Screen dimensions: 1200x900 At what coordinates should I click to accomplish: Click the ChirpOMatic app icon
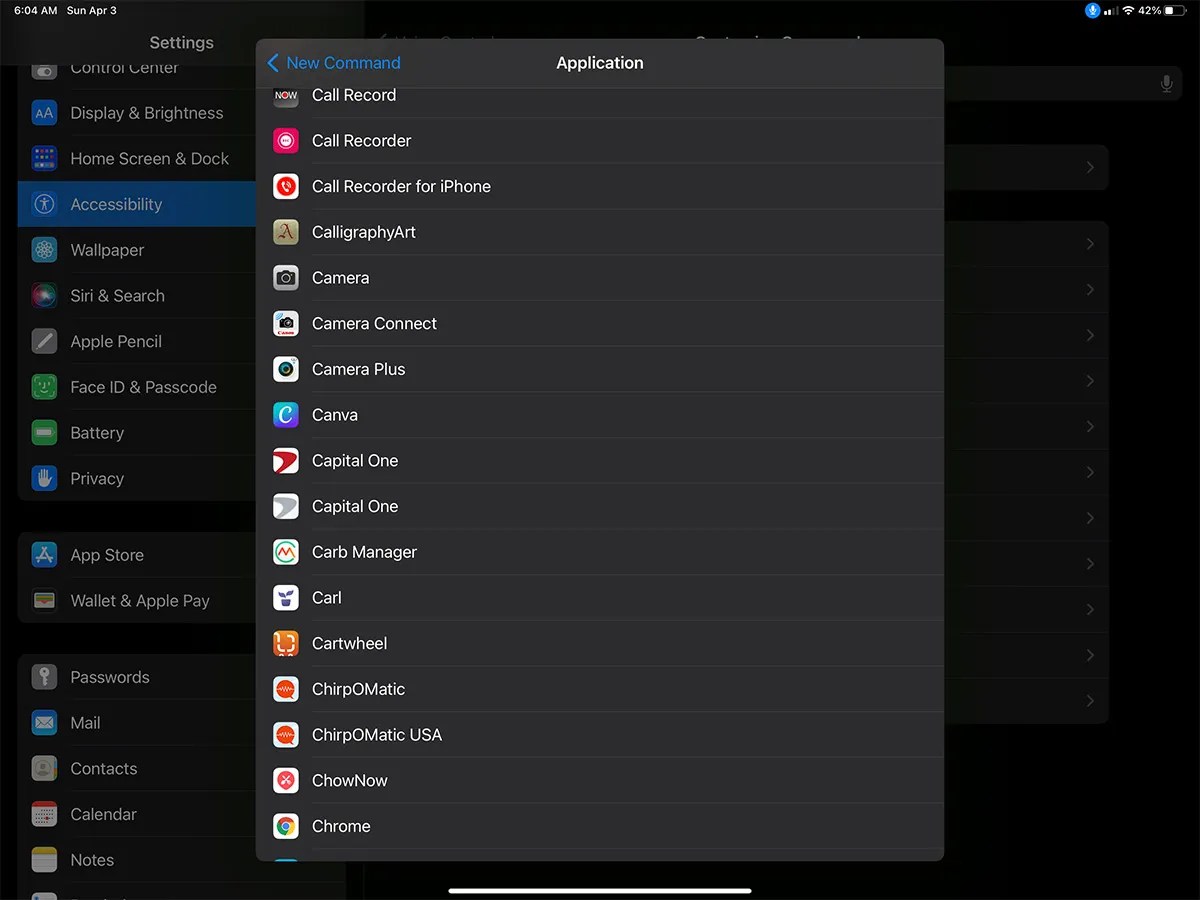(x=285, y=689)
